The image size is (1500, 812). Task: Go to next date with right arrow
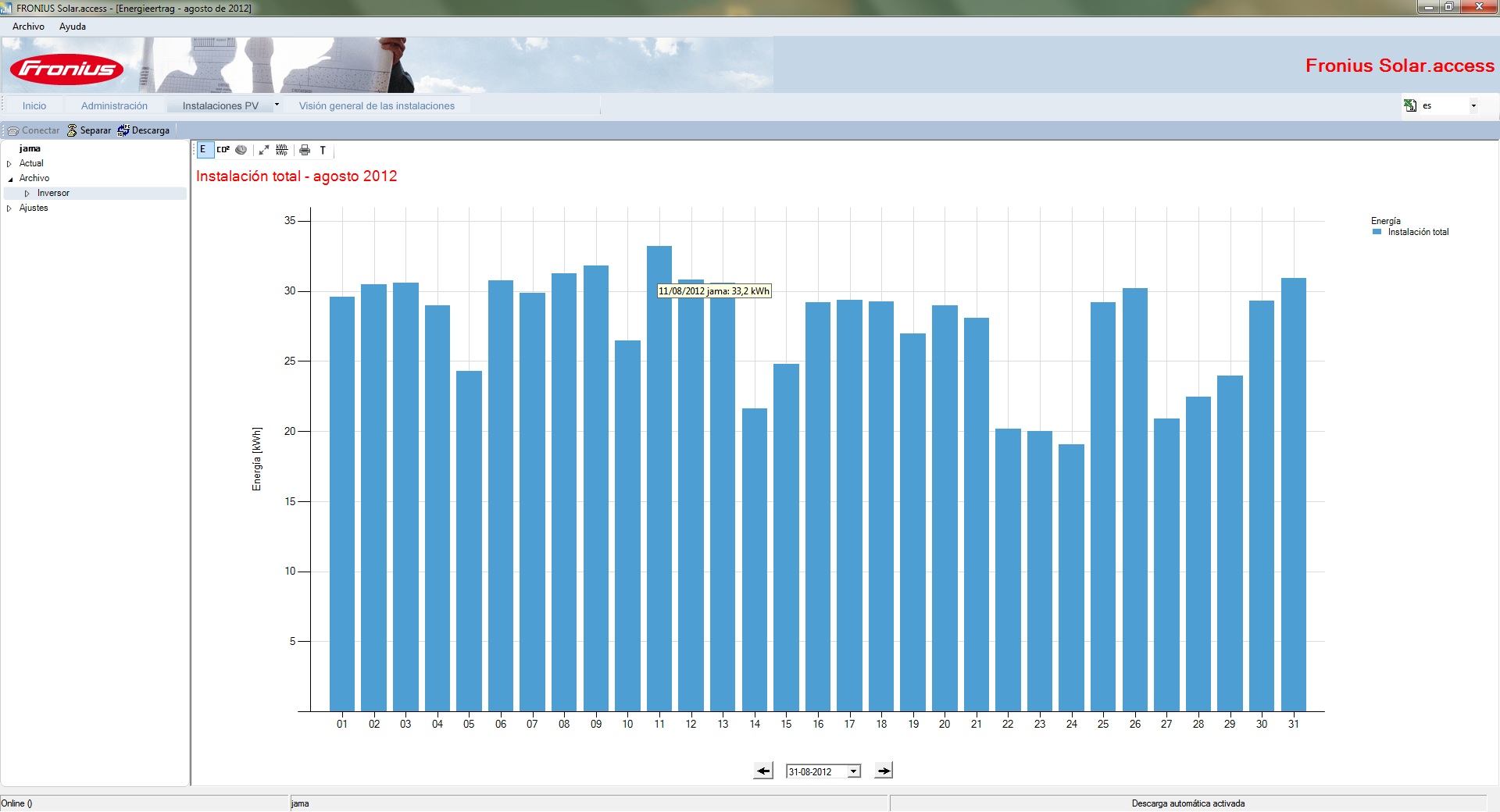(x=884, y=771)
